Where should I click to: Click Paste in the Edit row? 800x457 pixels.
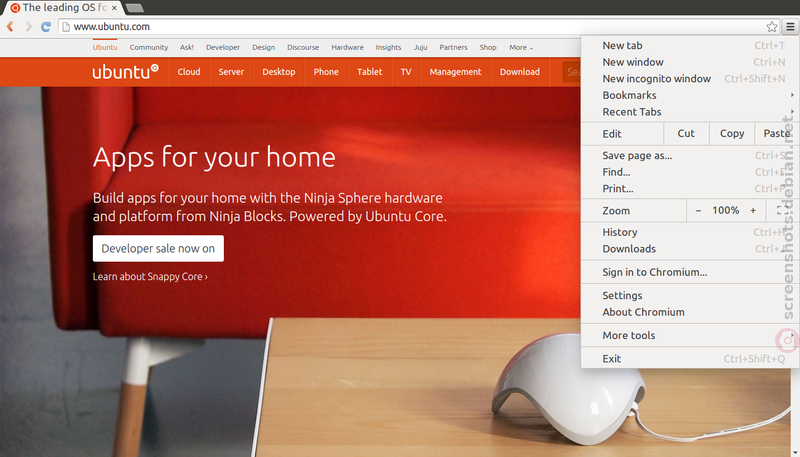click(x=777, y=134)
